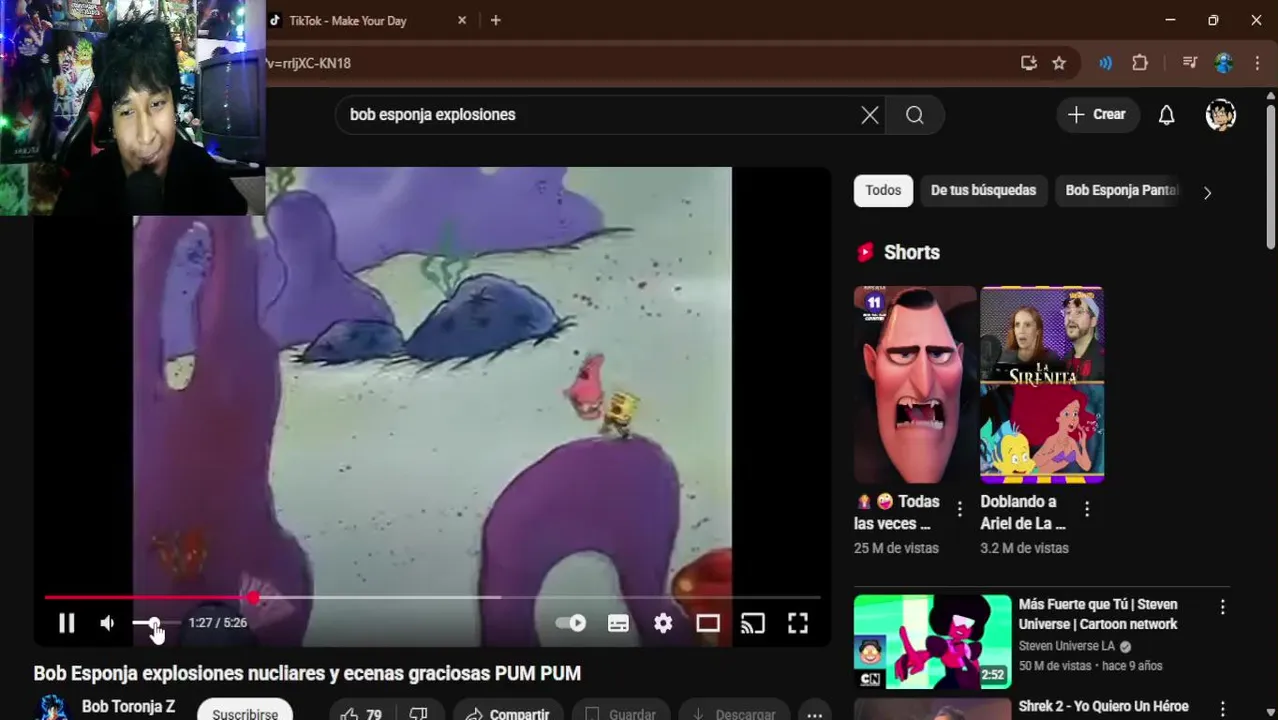The width and height of the screenshot is (1278, 720).
Task: Click the browser address bar URL
Action: 308,63
